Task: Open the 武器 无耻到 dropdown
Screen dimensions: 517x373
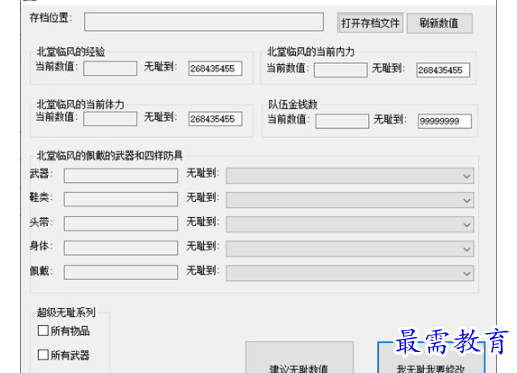Action: click(350, 176)
